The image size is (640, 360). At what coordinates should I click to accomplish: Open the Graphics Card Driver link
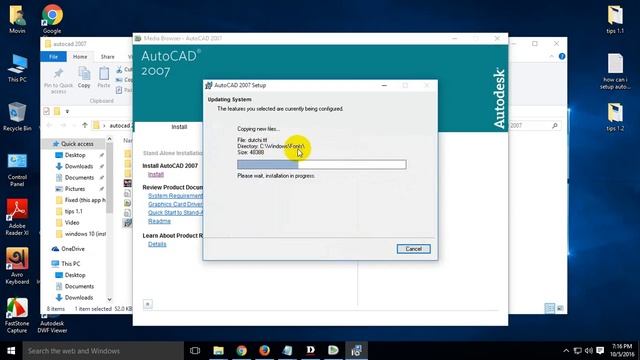coord(175,204)
